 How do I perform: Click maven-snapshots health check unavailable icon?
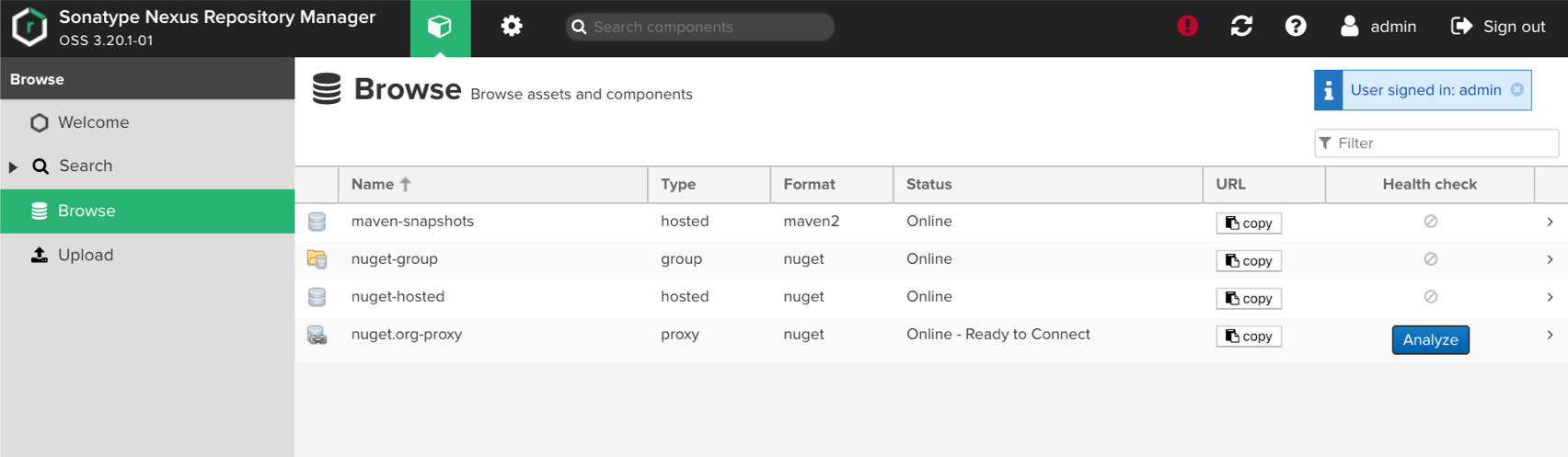click(1431, 222)
